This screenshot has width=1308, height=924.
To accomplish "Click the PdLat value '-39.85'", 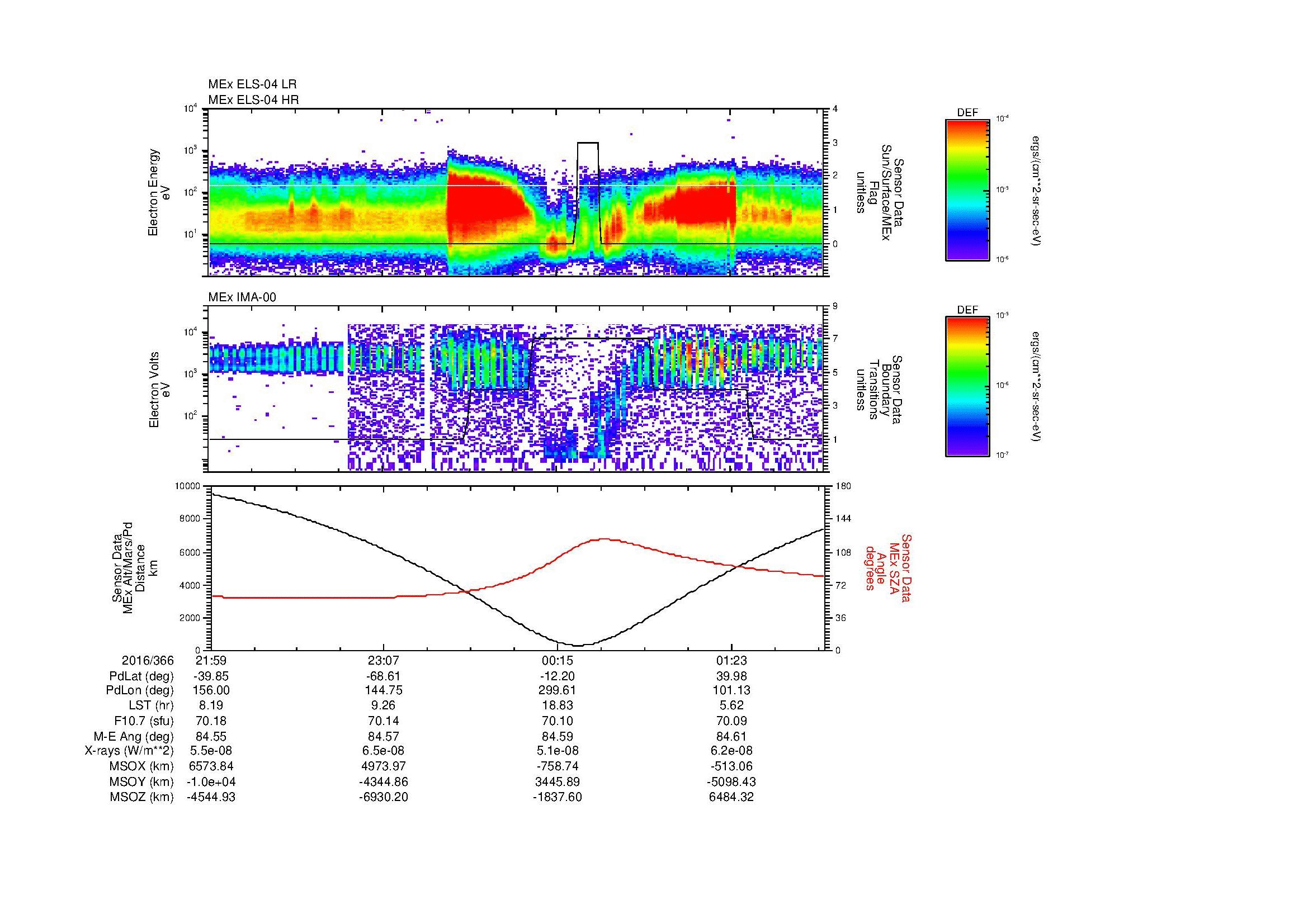I will (211, 676).
